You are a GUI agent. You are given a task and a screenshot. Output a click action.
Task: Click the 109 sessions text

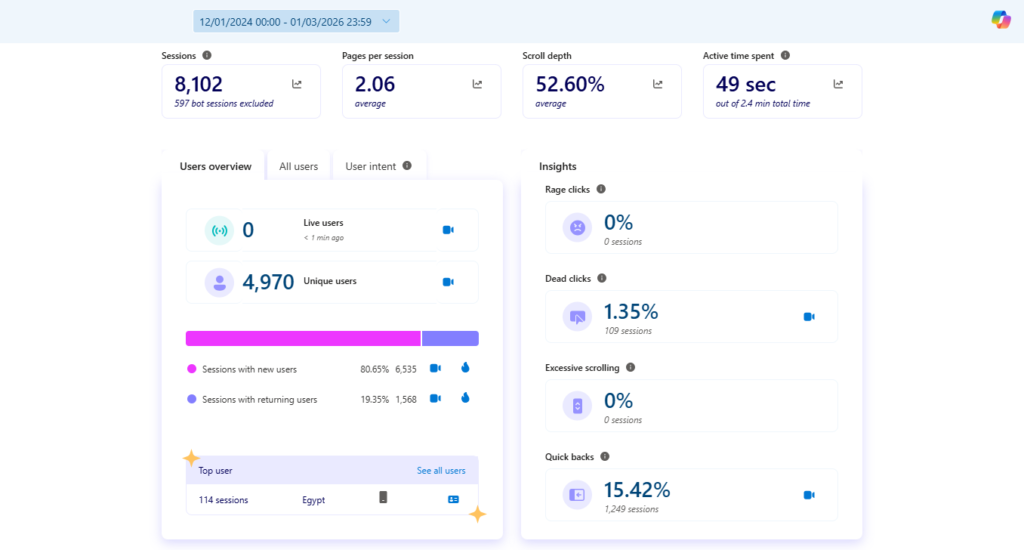(628, 331)
